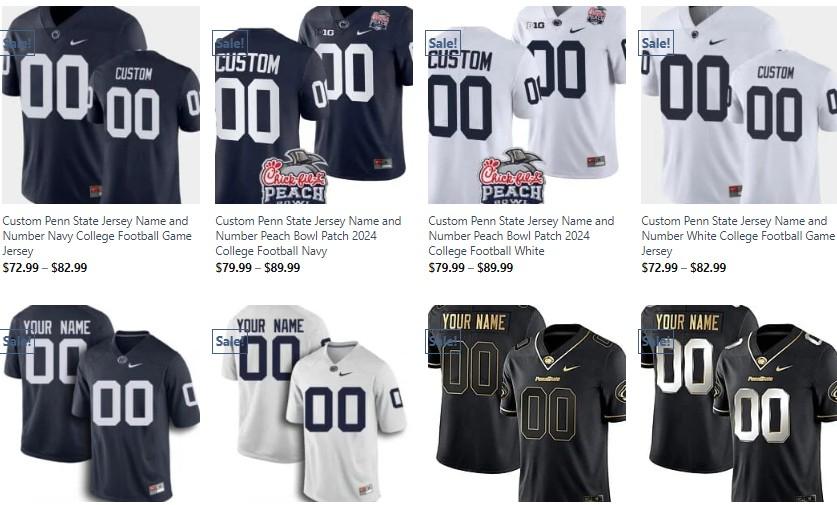Click the Sale! badge on white Peach Bowl jersey

(x=443, y=43)
